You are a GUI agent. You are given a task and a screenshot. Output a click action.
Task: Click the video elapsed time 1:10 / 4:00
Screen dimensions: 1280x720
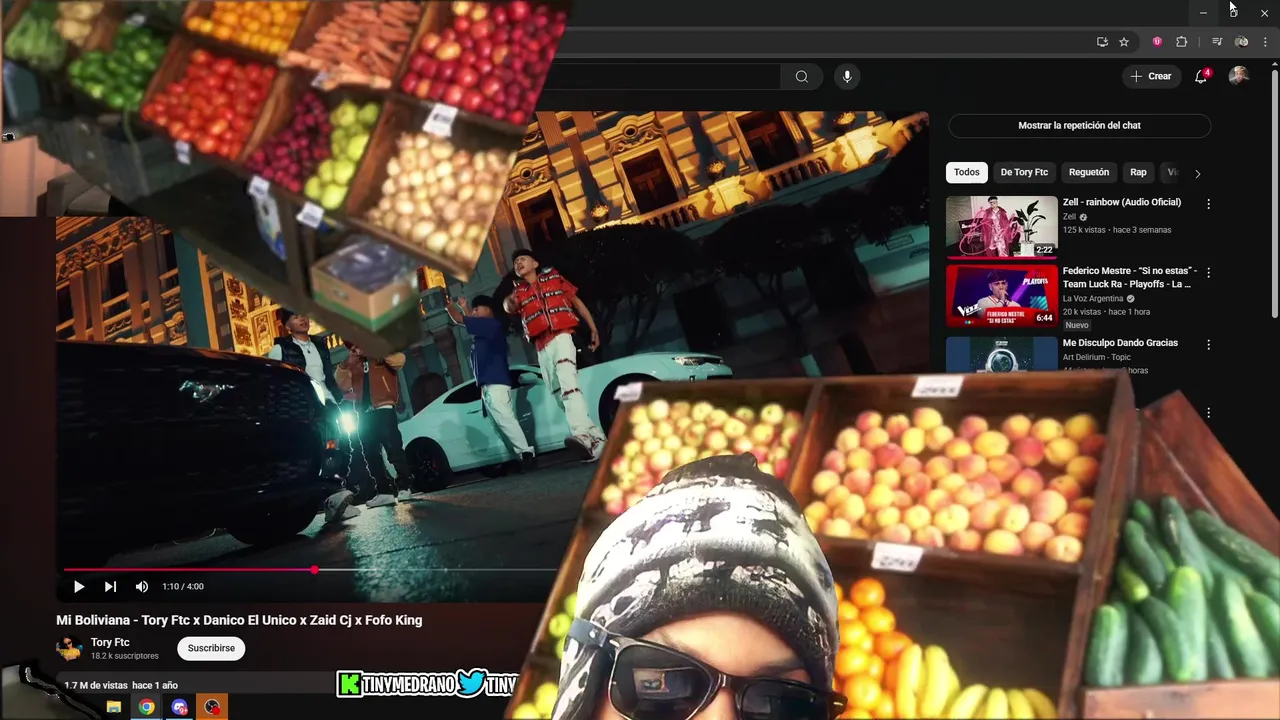(x=183, y=587)
